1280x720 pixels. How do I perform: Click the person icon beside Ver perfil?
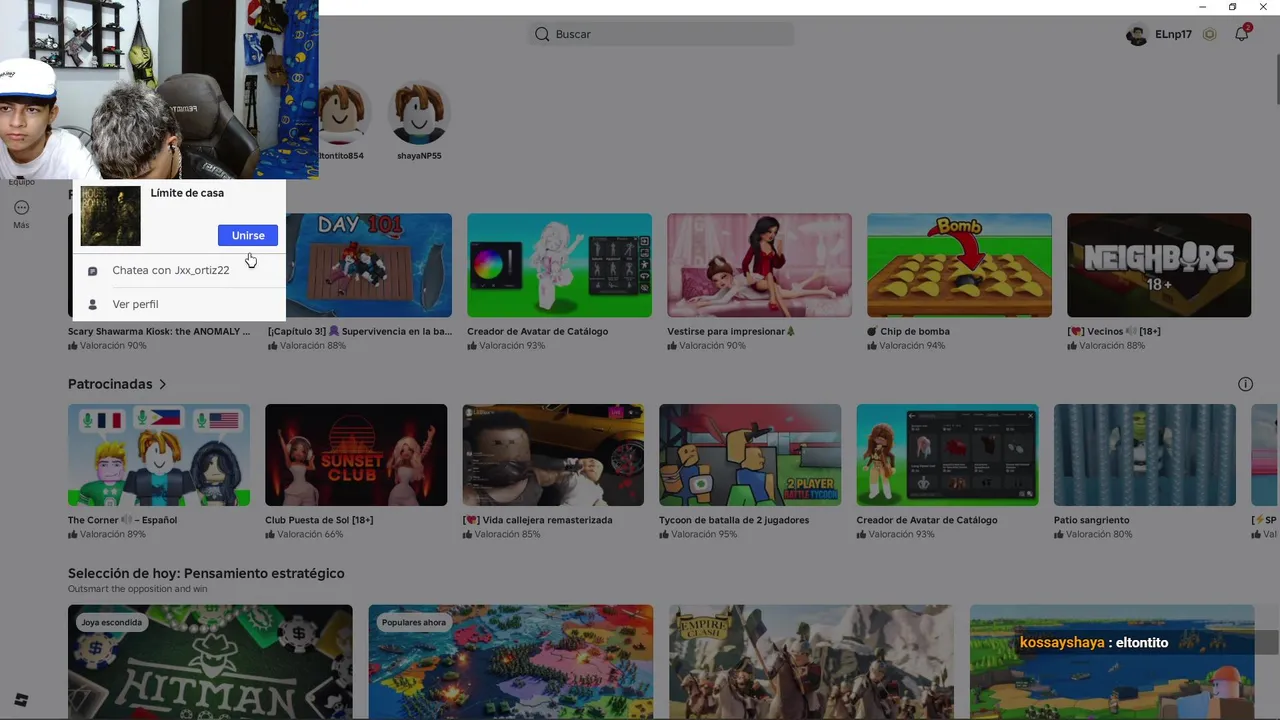93,304
